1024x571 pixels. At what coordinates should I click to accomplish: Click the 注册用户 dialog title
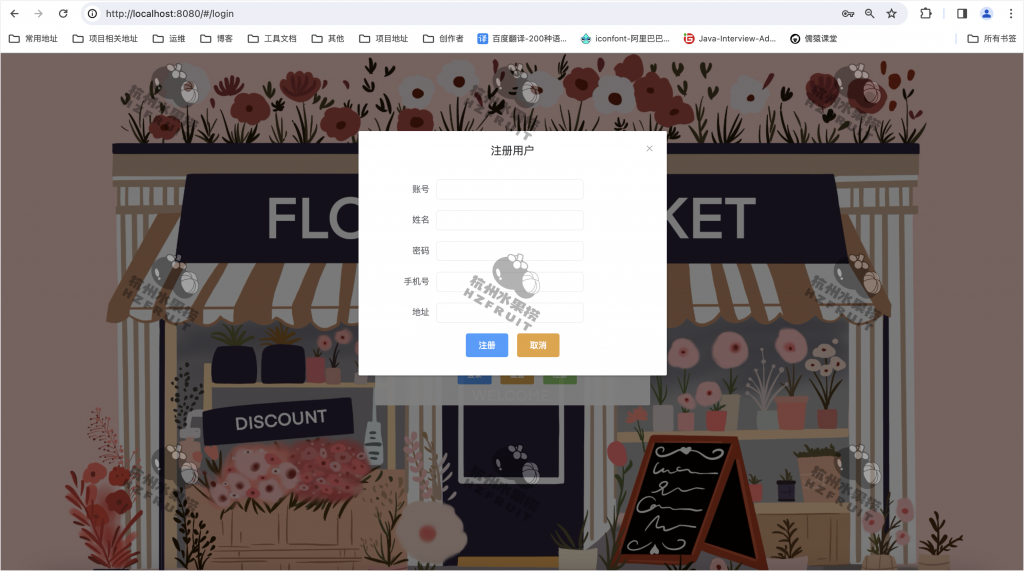click(512, 151)
